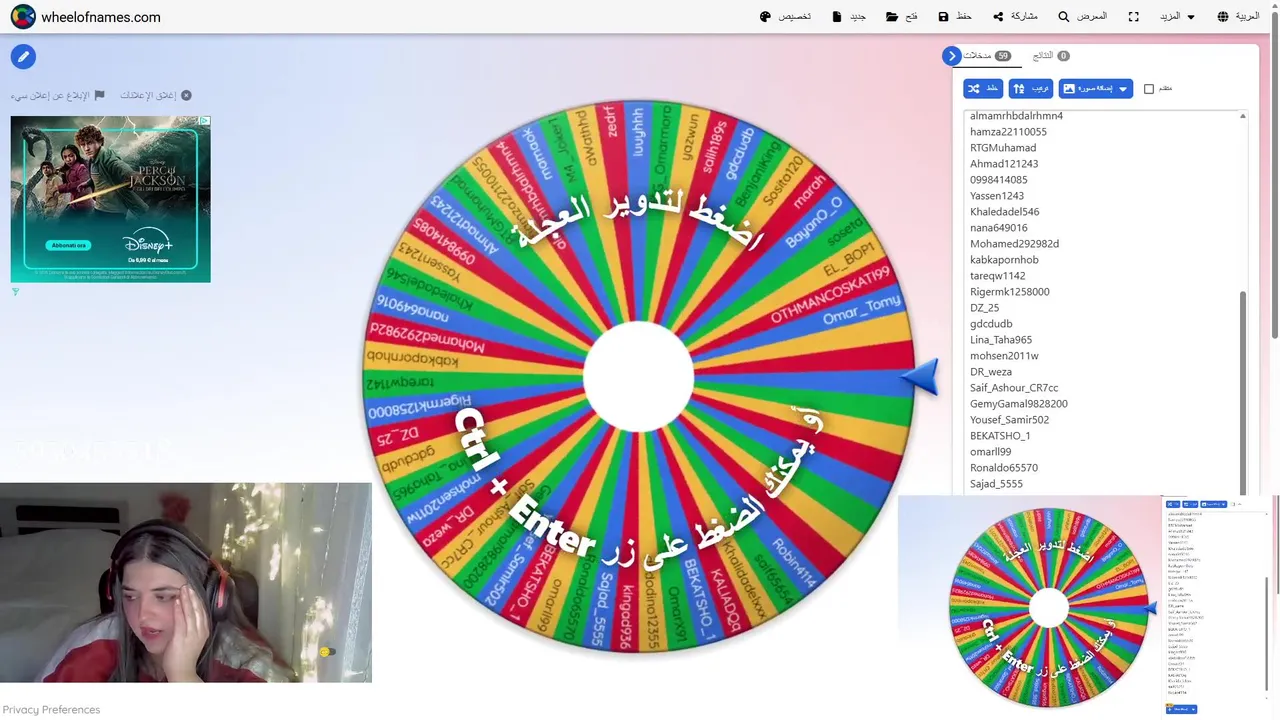Click entry gdcdudb in the list
The image size is (1280, 720).
[x=991, y=324]
